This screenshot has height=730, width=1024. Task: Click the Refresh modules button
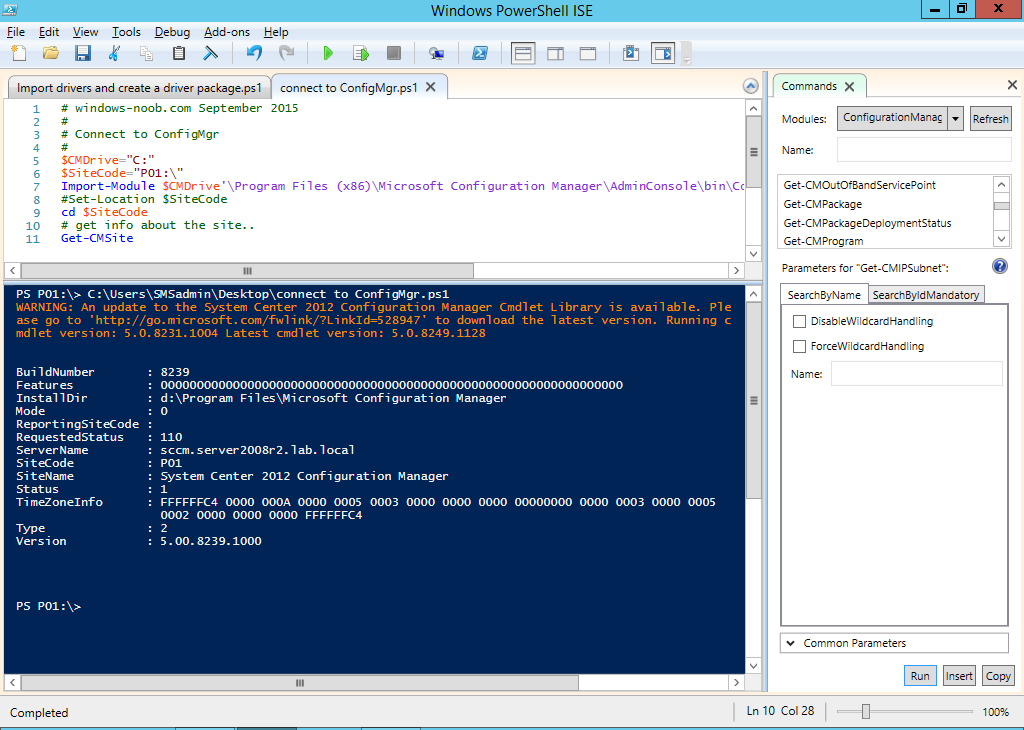point(990,119)
